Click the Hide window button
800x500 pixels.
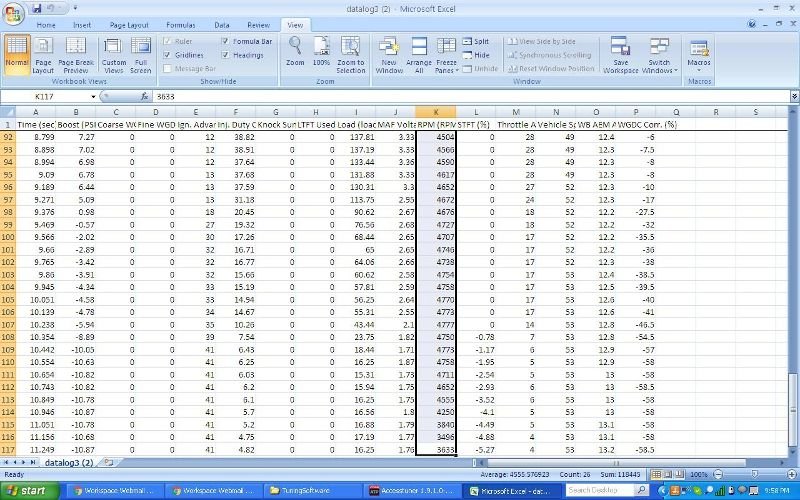(475, 55)
